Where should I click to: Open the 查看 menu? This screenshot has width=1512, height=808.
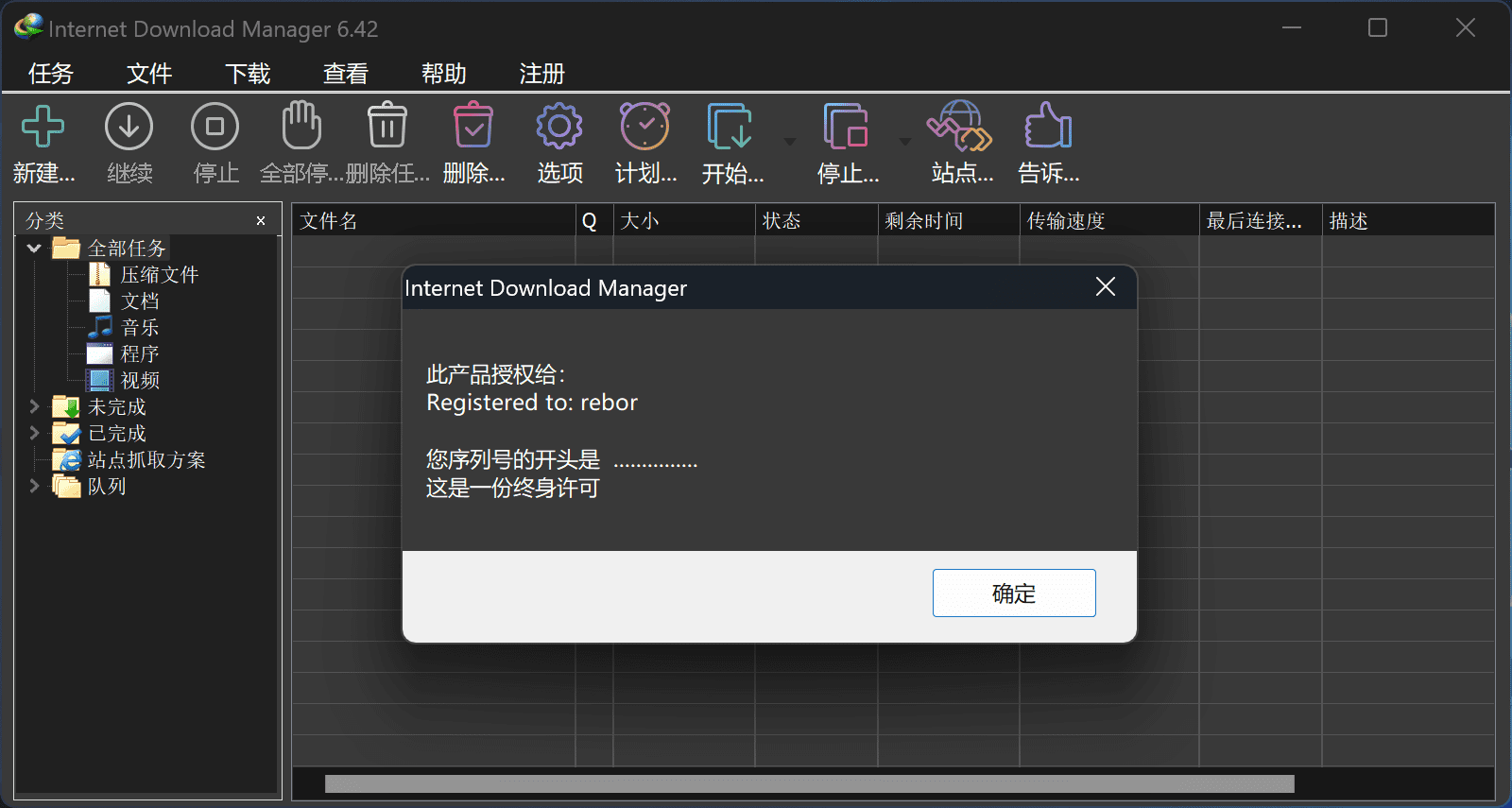point(346,74)
